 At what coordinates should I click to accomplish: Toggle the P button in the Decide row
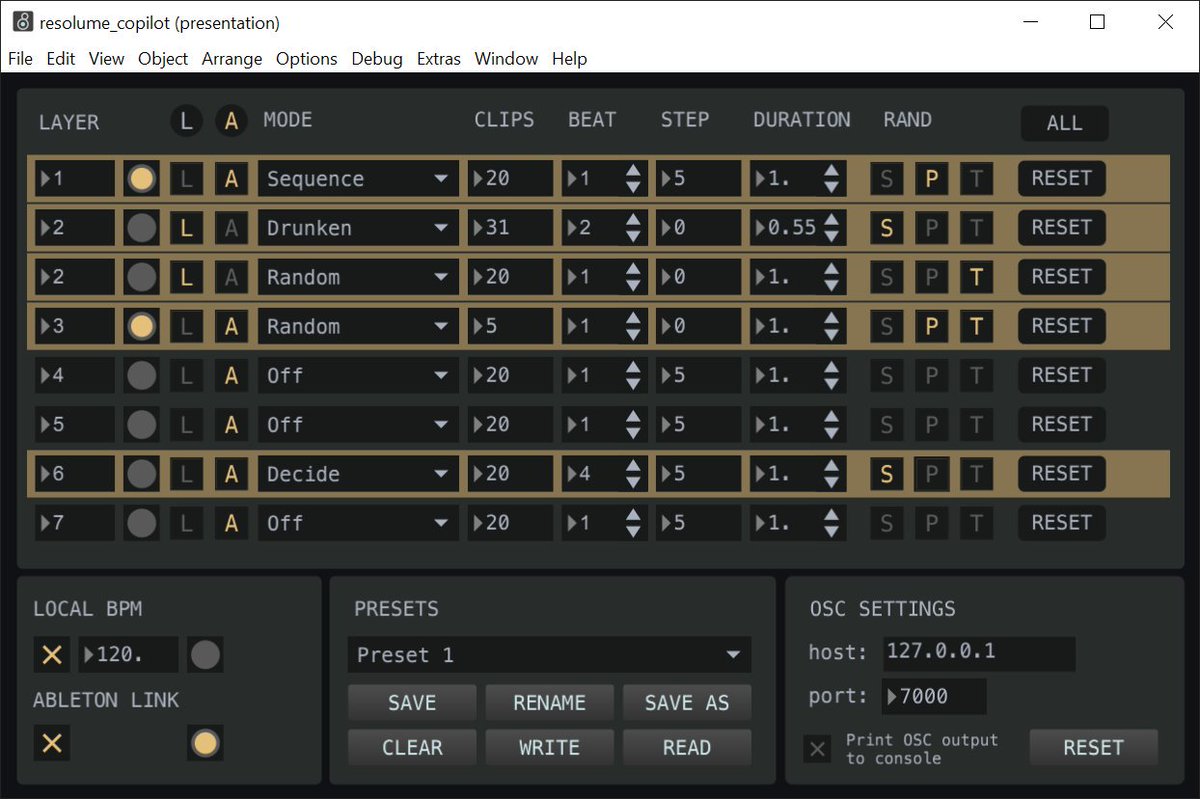tap(931, 474)
